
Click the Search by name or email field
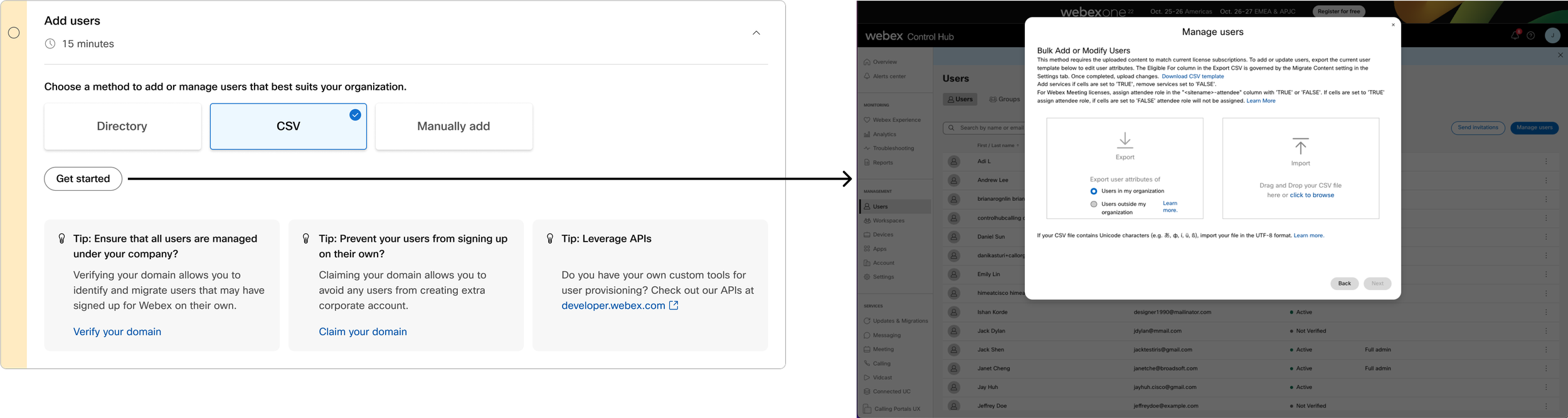click(x=984, y=128)
